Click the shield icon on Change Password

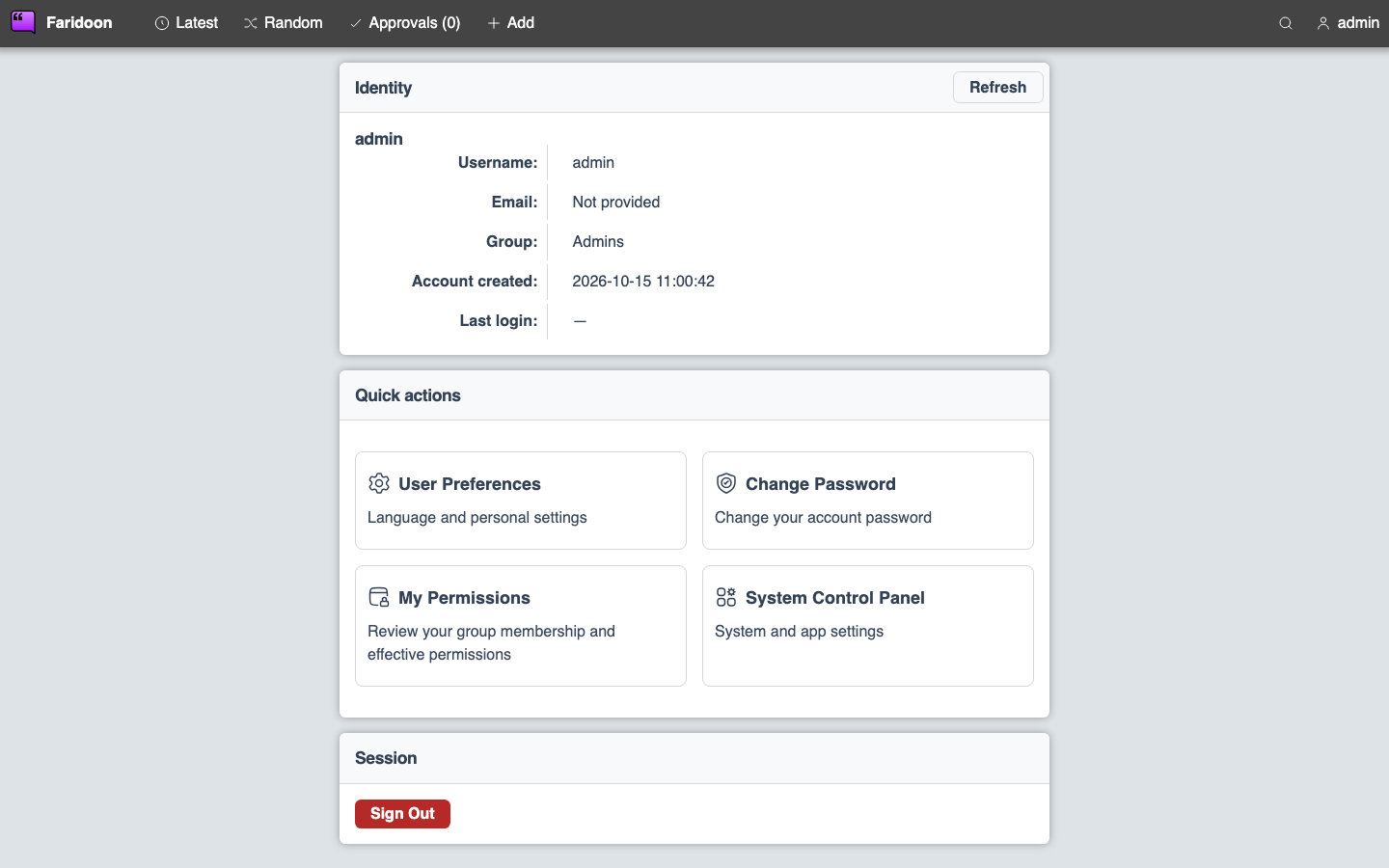pos(726,483)
